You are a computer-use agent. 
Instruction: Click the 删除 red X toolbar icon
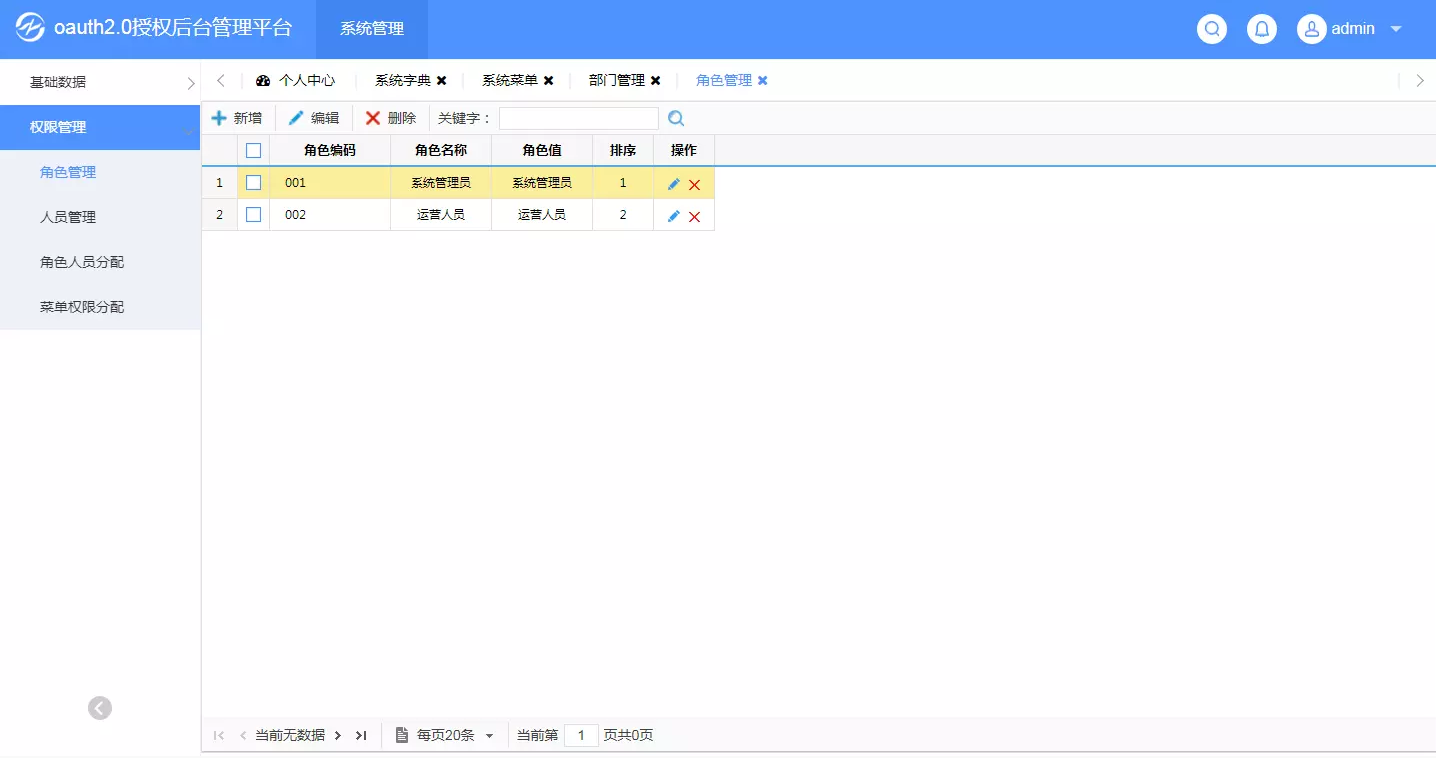(x=373, y=118)
